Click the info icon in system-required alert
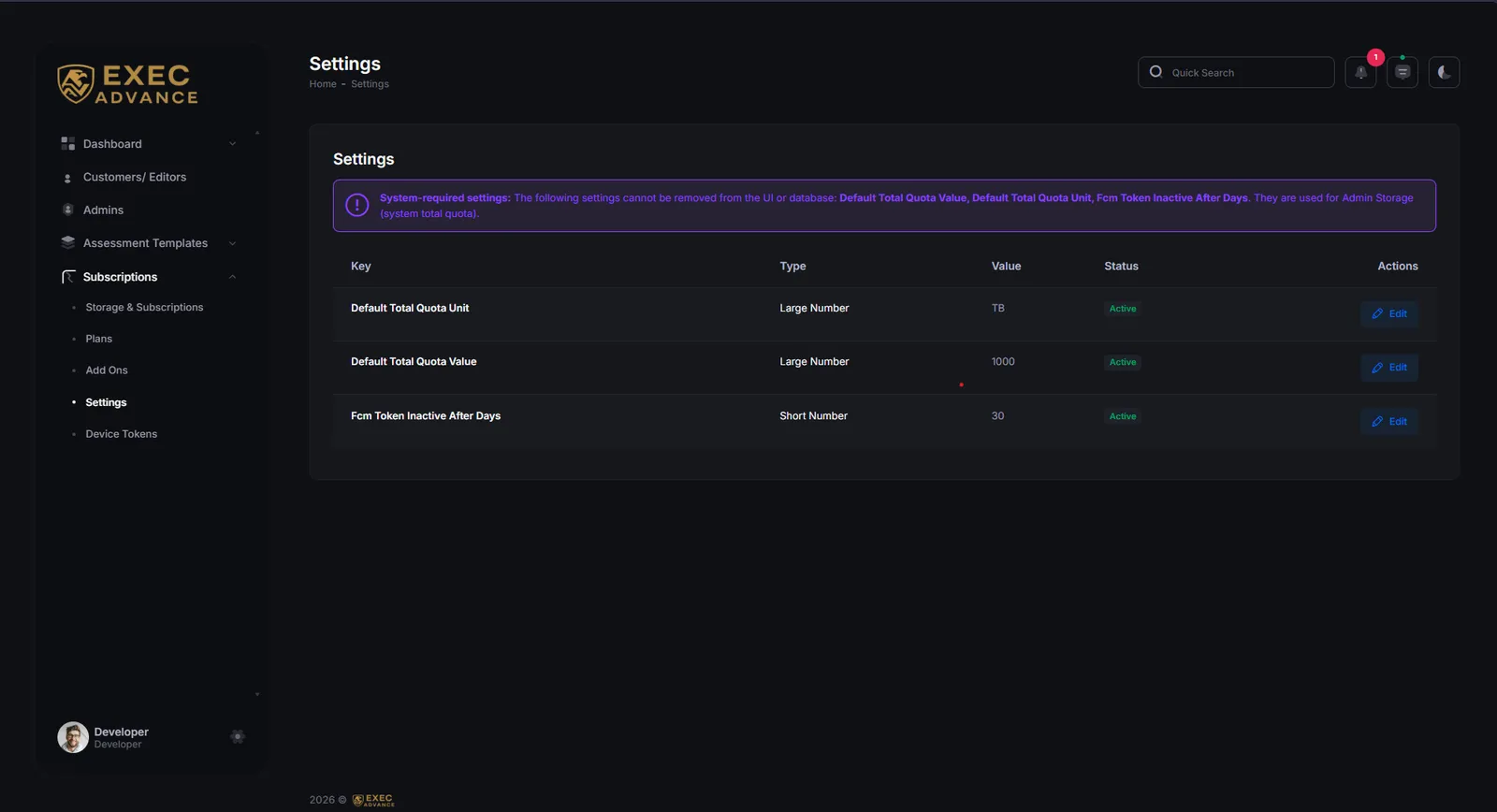Viewport: 1497px width, 812px height. (x=357, y=205)
